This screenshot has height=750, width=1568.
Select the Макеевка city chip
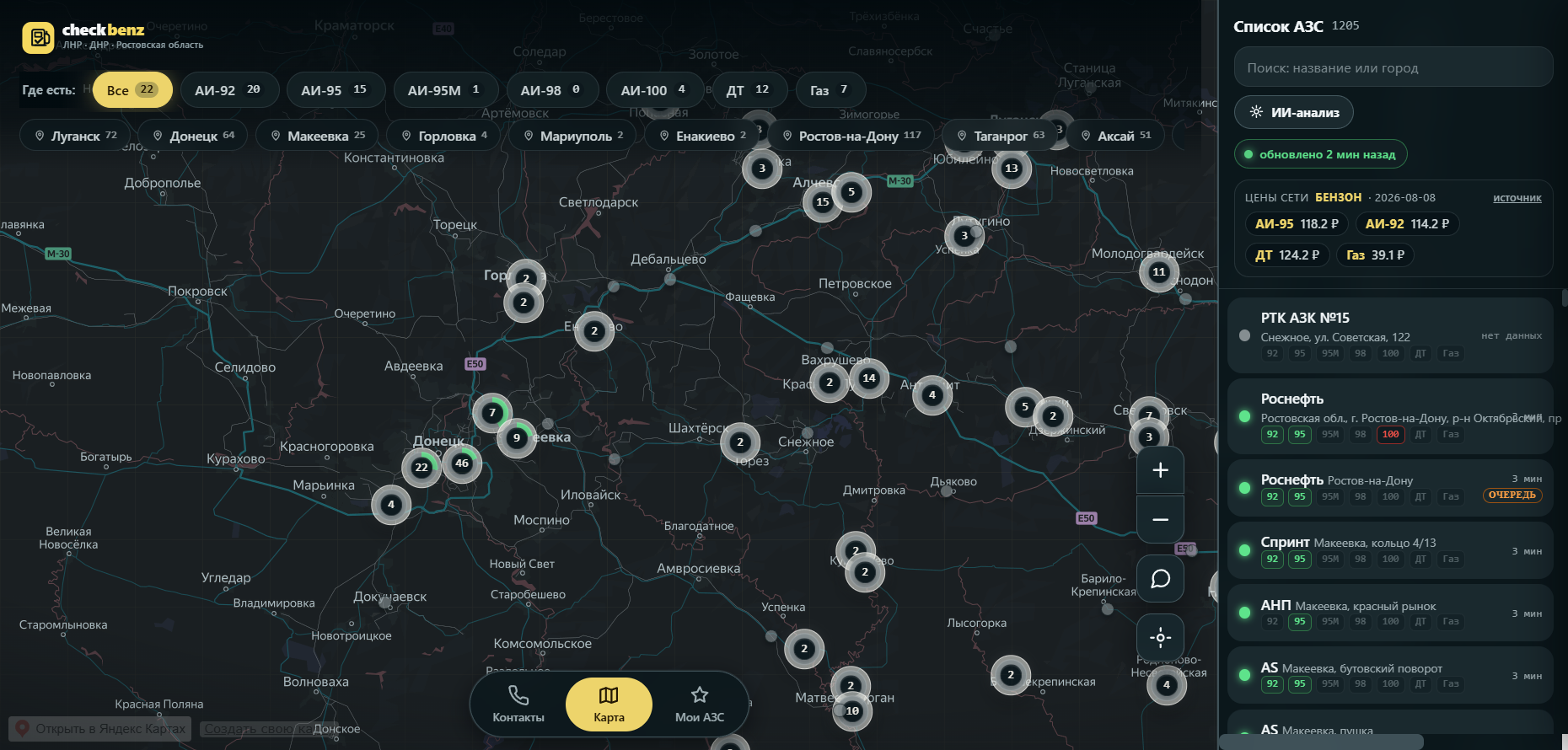(x=317, y=136)
